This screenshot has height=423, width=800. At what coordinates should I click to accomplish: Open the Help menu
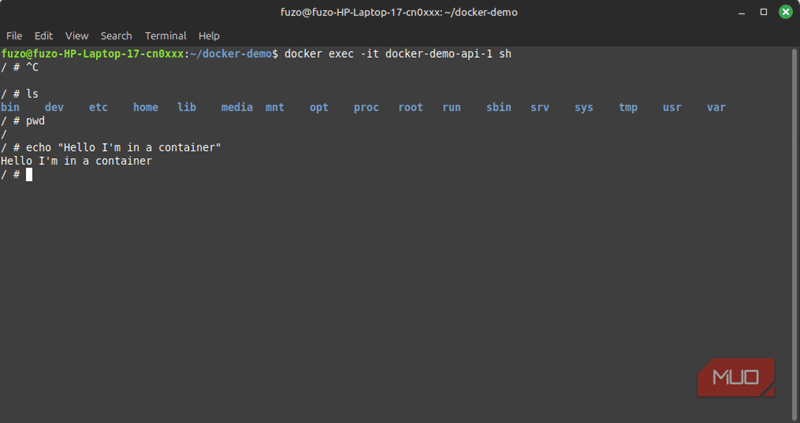(x=209, y=36)
